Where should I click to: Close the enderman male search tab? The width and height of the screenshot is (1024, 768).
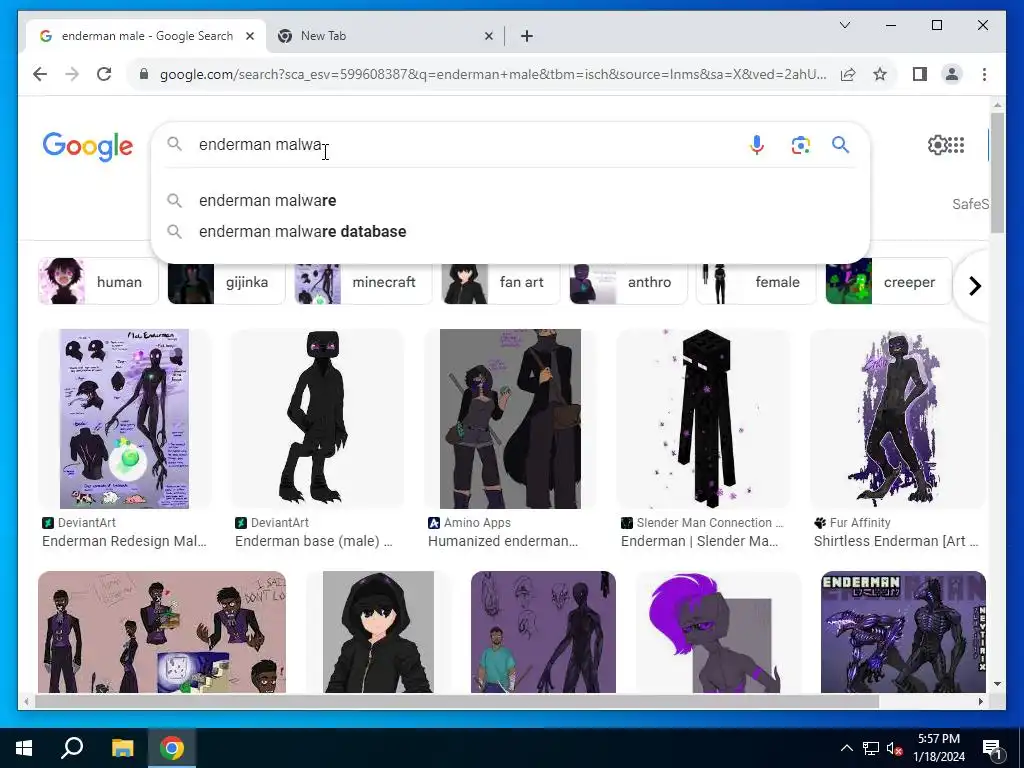click(x=249, y=36)
